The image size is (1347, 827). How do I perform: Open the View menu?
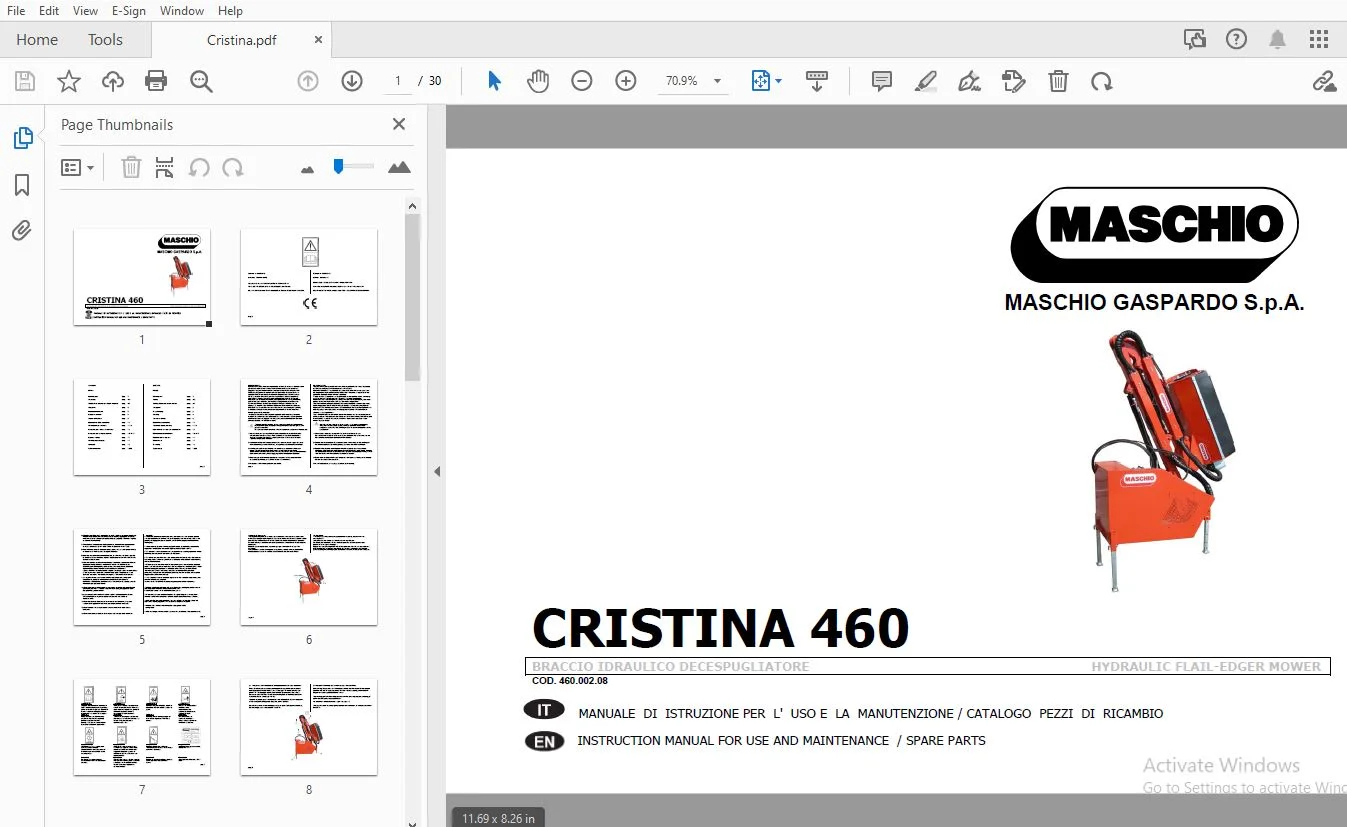tap(86, 11)
